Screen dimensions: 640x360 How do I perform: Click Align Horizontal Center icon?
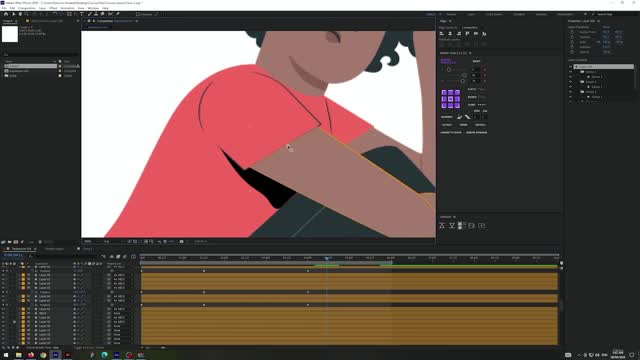pyautogui.click(x=450, y=33)
